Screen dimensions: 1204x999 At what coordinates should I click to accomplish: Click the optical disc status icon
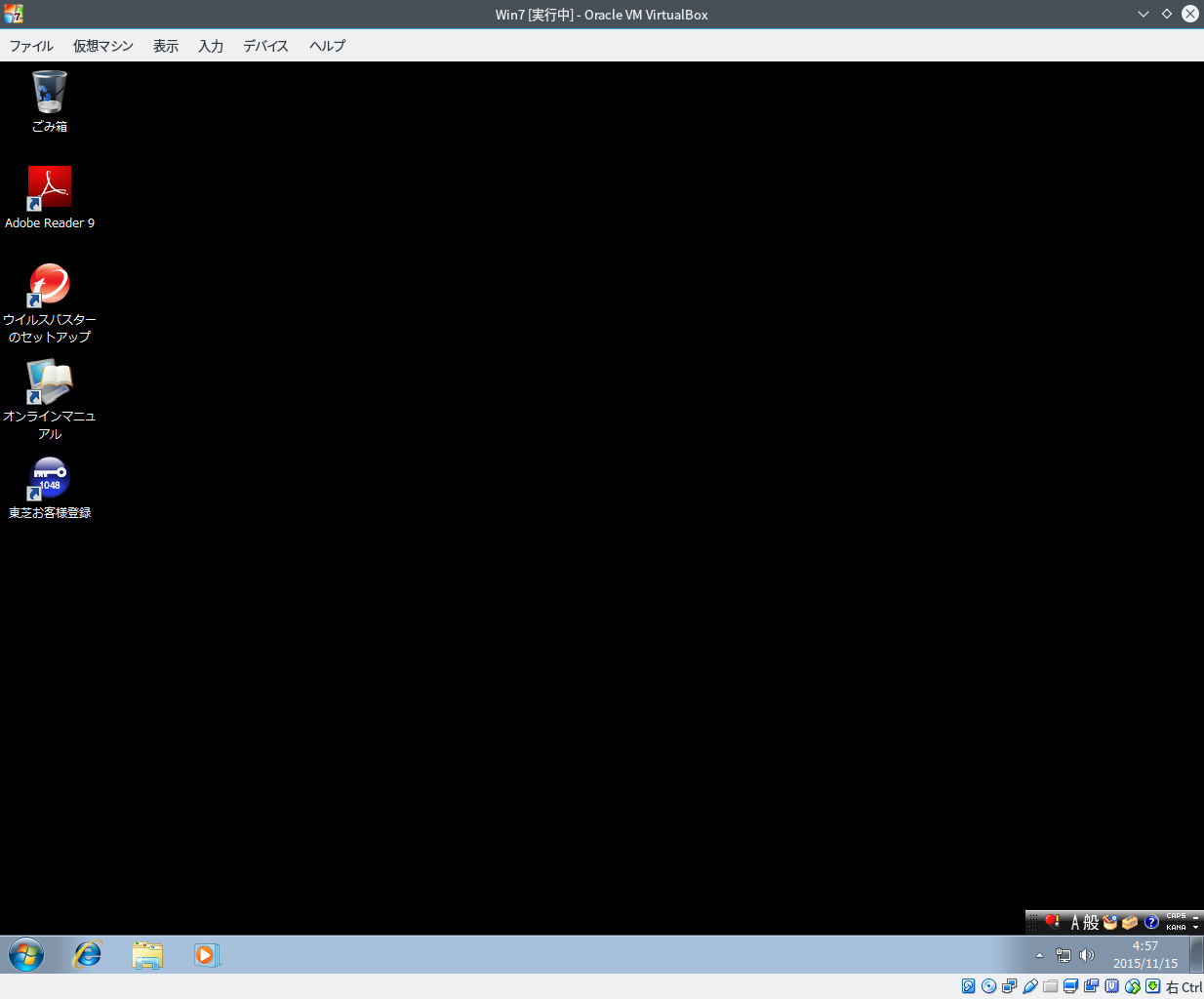(989, 986)
